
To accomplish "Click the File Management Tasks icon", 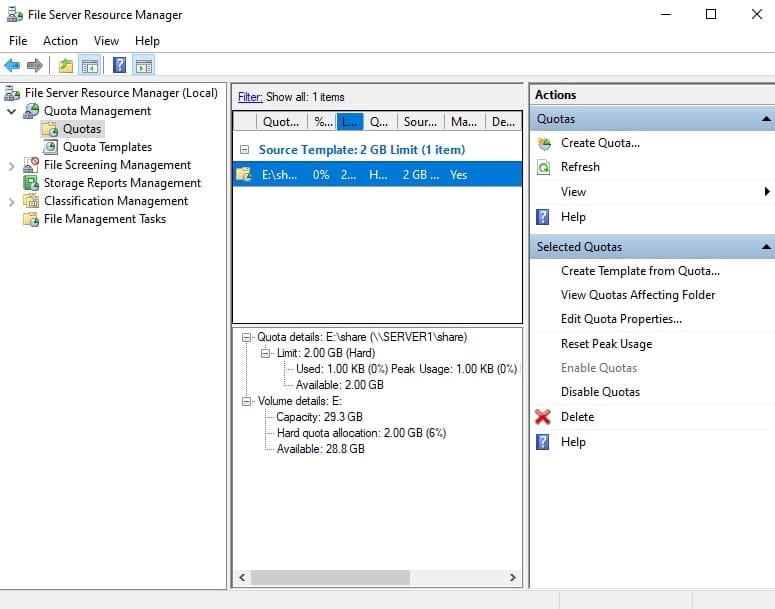I will click(x=31, y=219).
